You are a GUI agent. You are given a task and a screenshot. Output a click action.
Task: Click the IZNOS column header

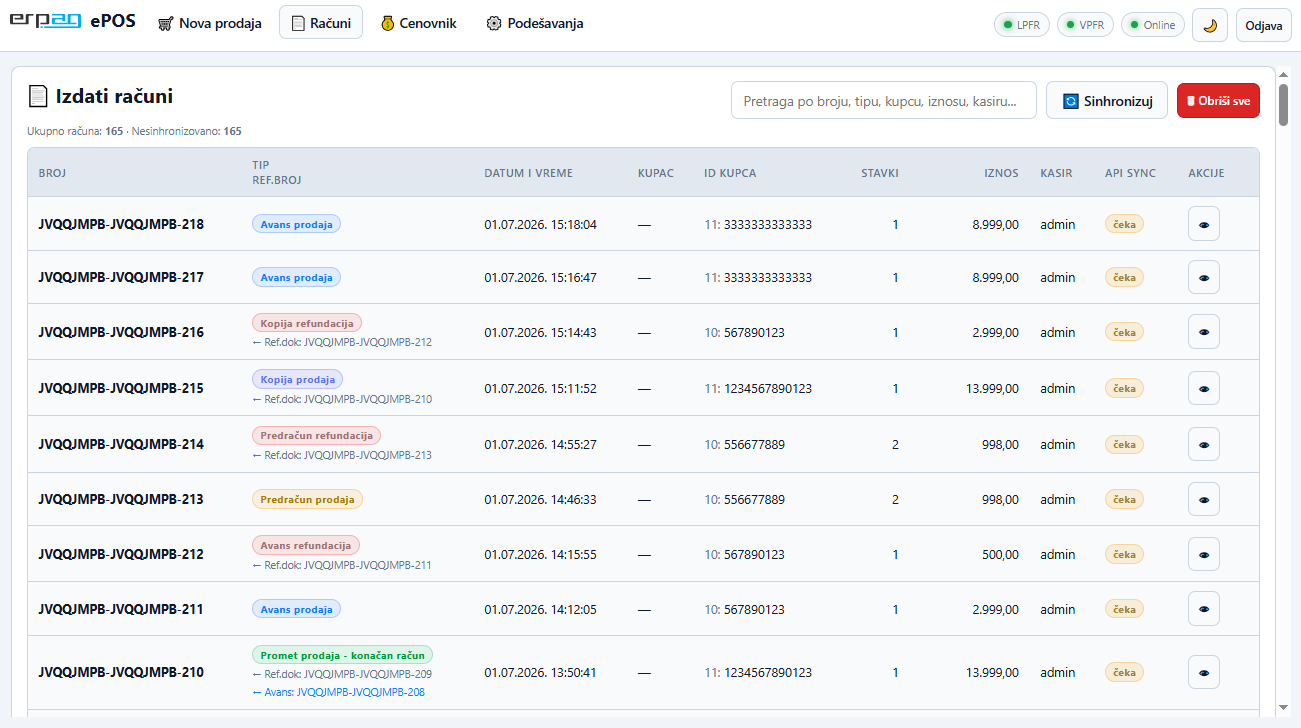click(x=1001, y=173)
